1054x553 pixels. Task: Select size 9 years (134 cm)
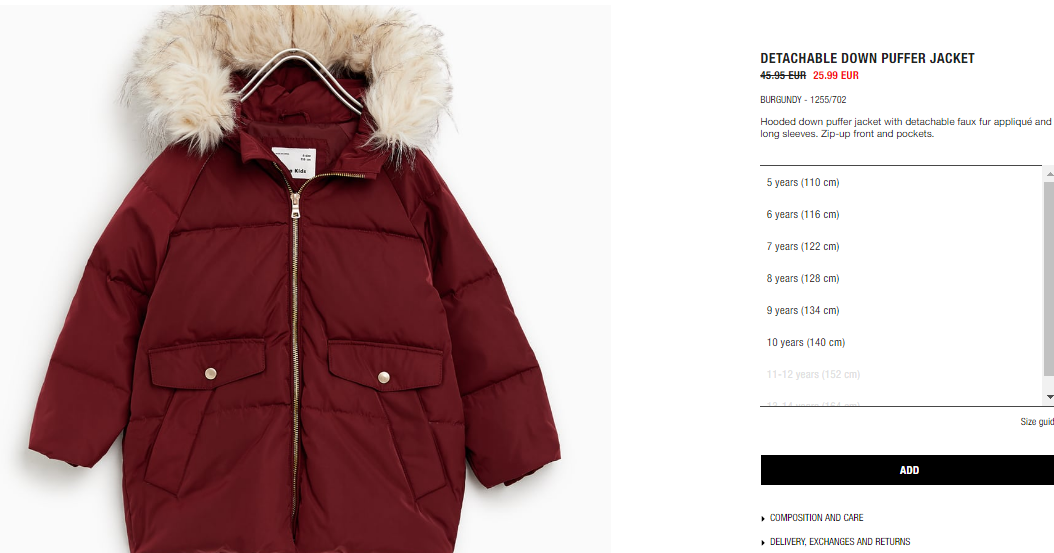click(901, 310)
